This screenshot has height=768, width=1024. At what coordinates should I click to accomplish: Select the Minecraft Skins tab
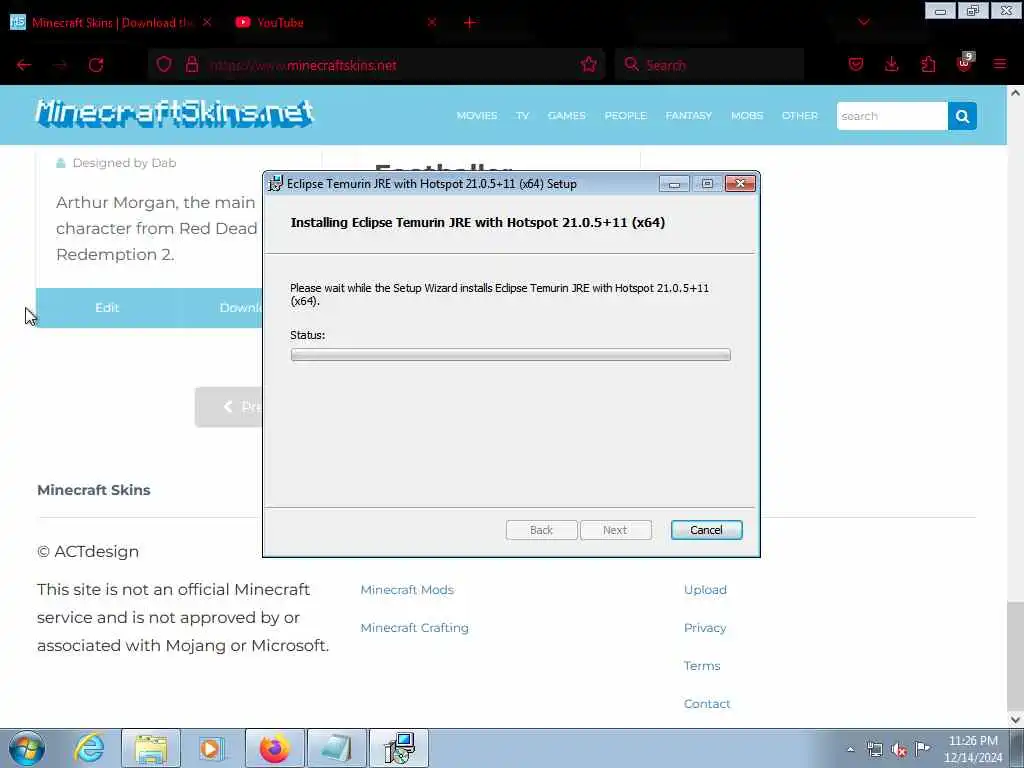[x=111, y=22]
